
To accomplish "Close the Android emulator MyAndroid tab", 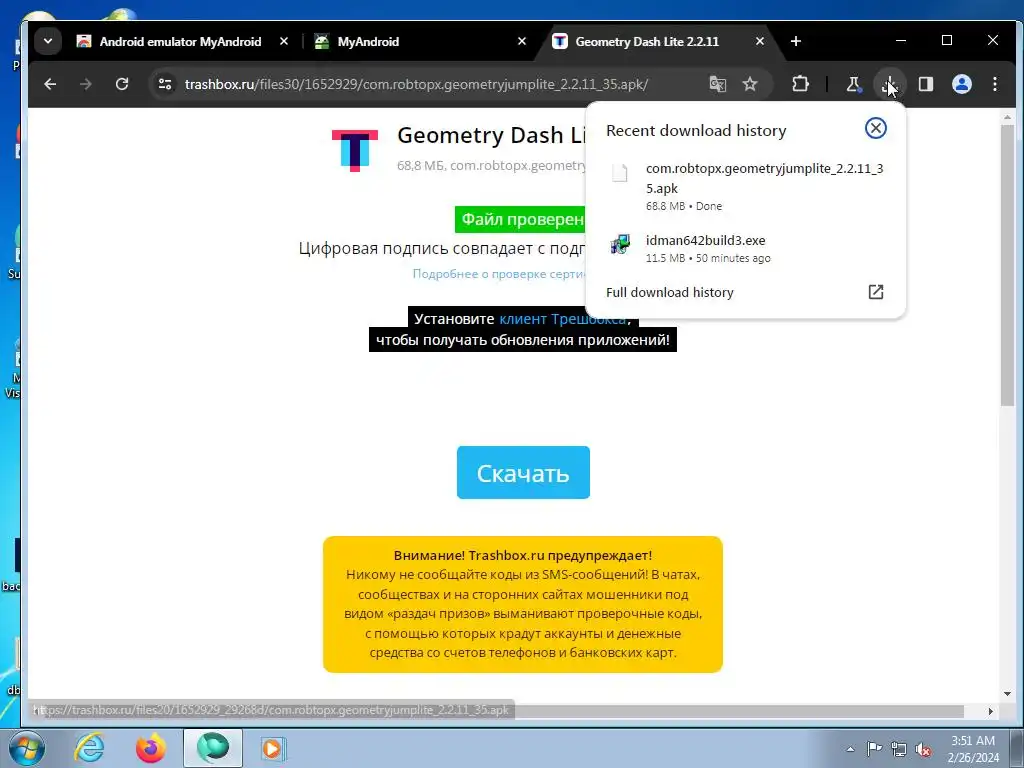I will (283, 41).
